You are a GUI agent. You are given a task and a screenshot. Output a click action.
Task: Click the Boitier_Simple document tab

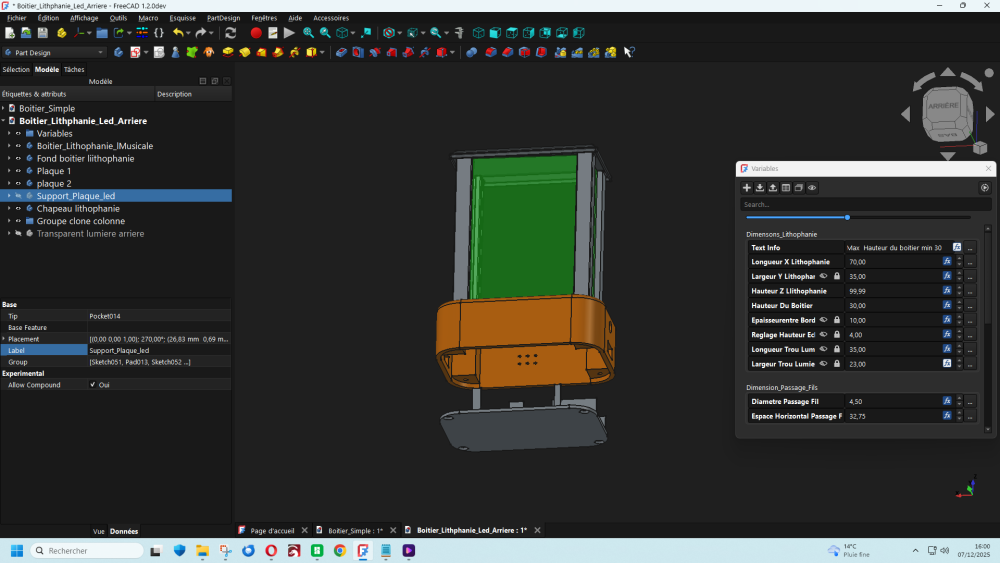352,530
